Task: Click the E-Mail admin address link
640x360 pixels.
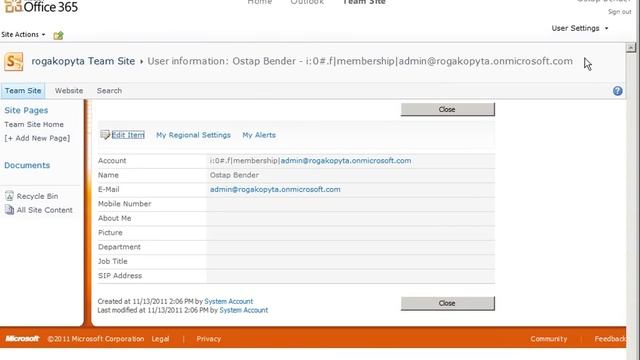Action: tap(275, 189)
